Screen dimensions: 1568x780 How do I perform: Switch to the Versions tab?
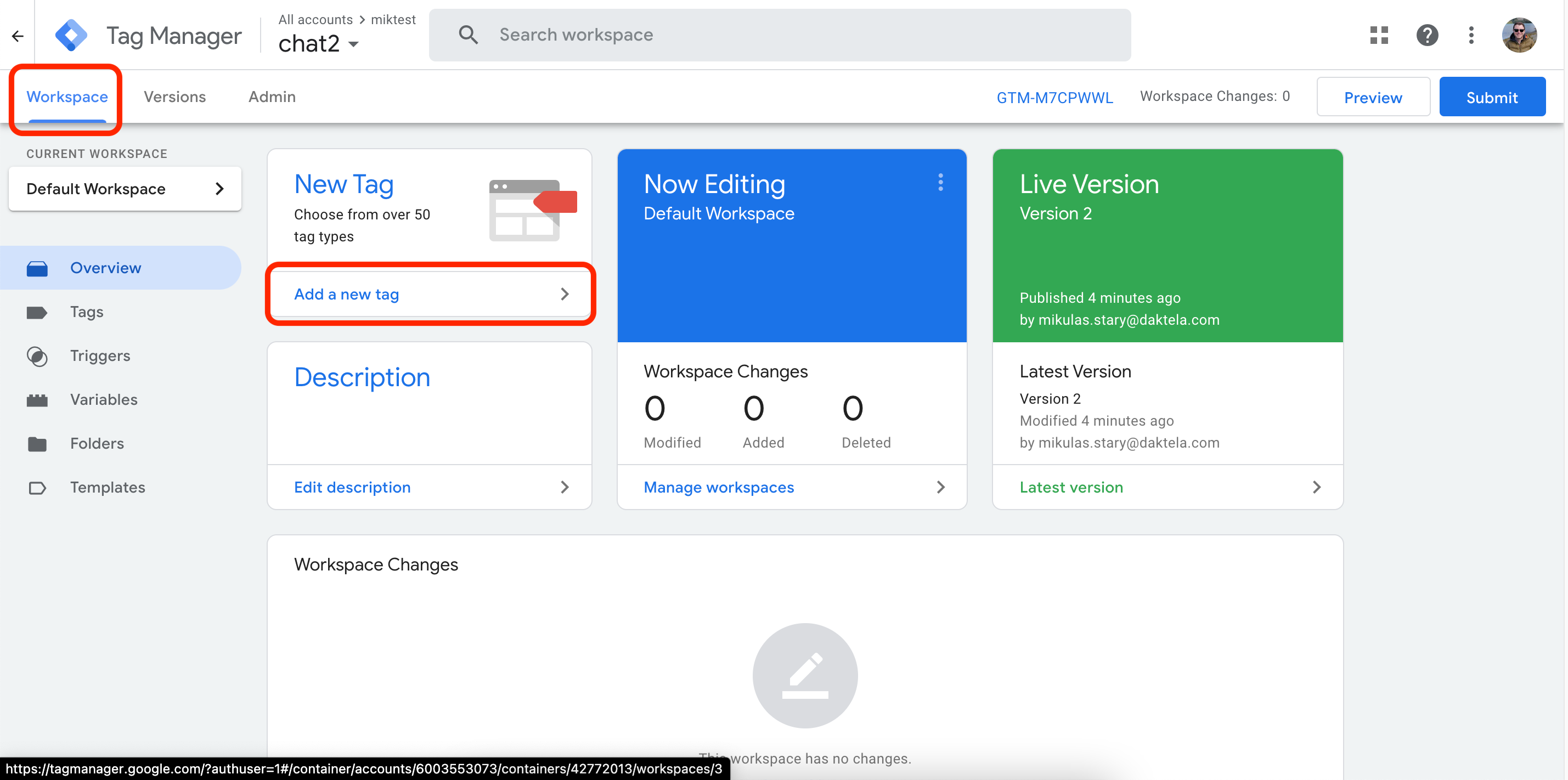click(x=174, y=97)
